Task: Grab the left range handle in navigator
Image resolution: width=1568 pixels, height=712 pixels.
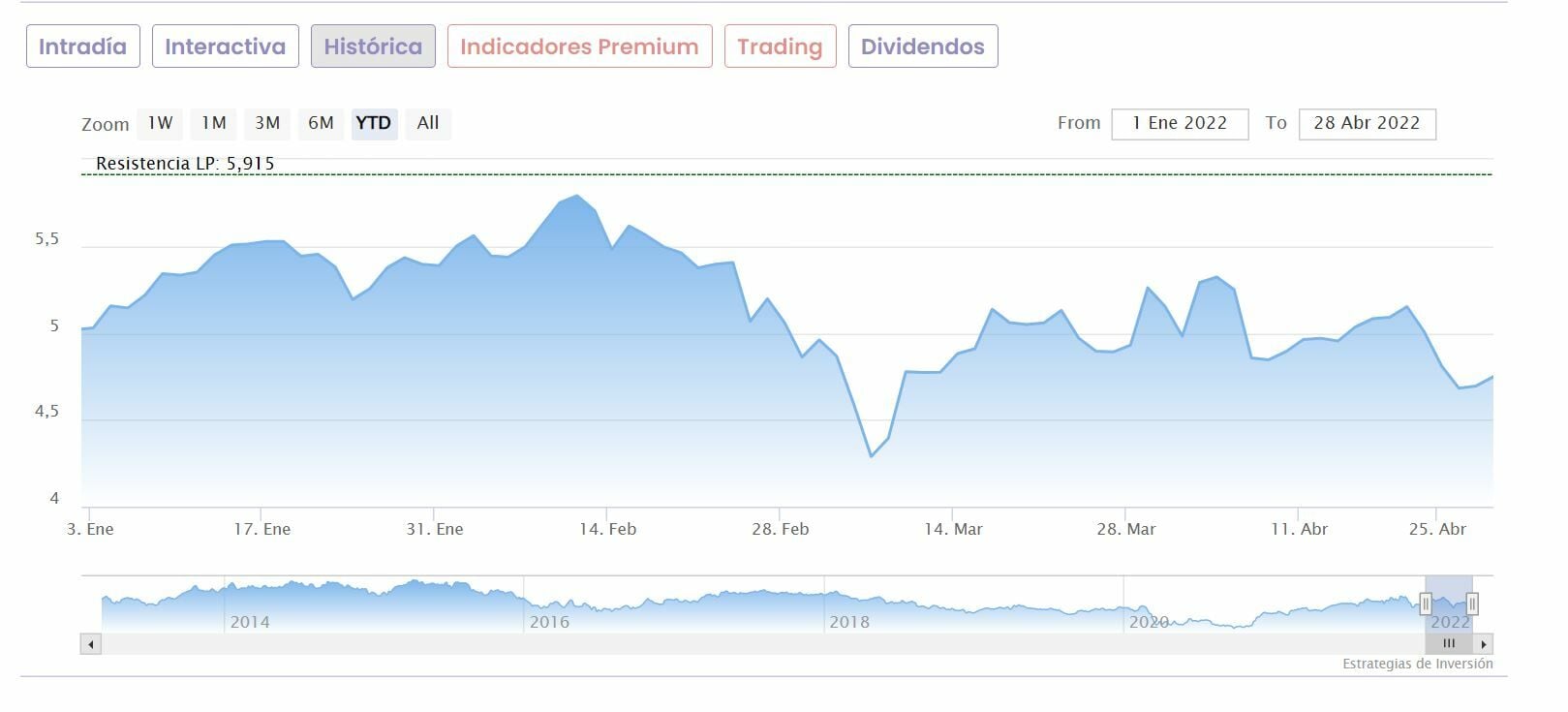Action: (1426, 604)
